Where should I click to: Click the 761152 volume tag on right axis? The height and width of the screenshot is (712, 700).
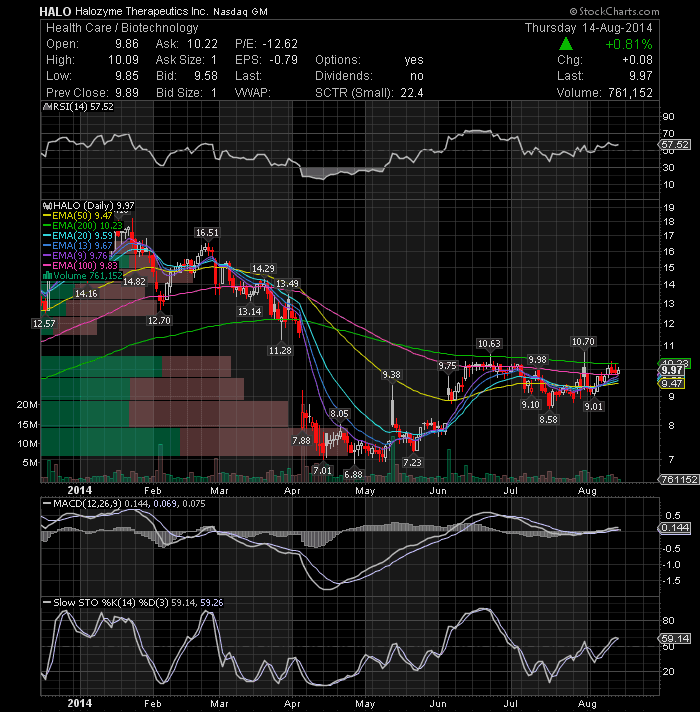679,480
